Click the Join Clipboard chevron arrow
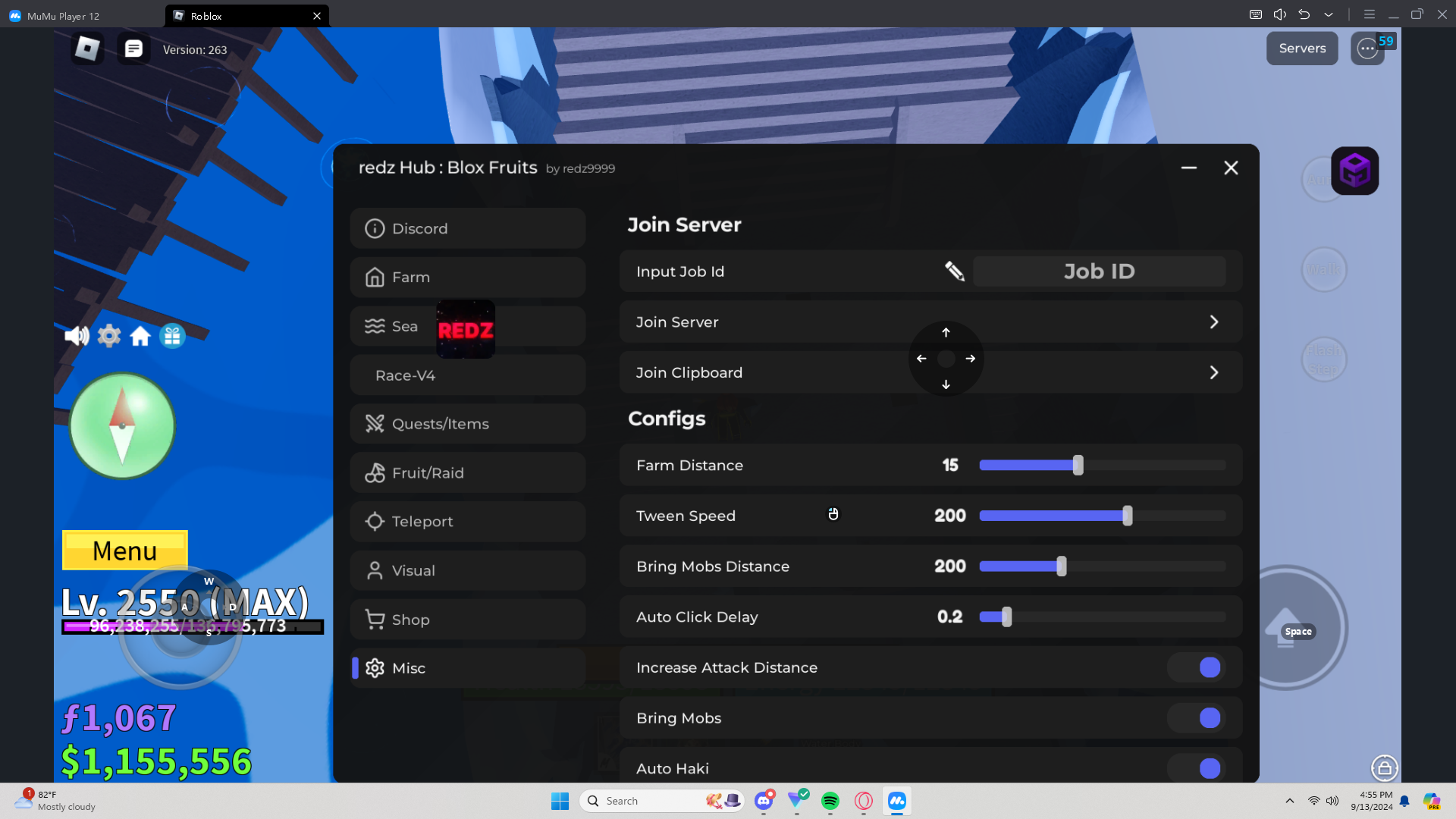This screenshot has width=1456, height=819. (1214, 372)
